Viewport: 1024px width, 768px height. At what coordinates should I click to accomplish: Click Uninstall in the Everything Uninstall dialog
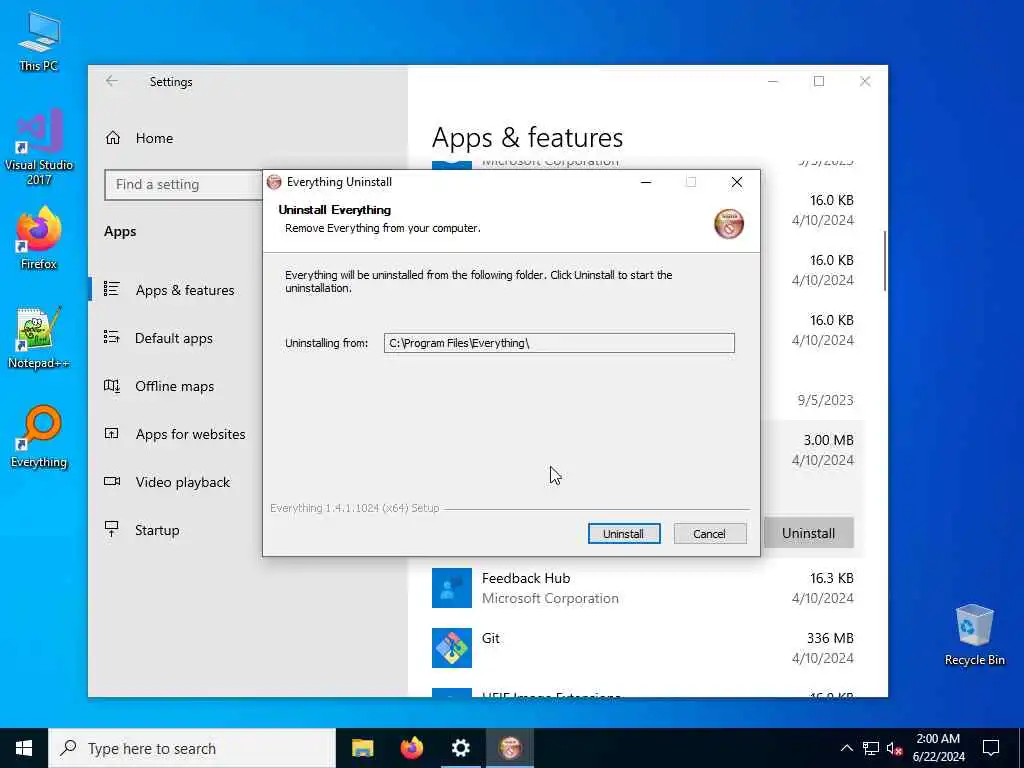pyautogui.click(x=624, y=534)
